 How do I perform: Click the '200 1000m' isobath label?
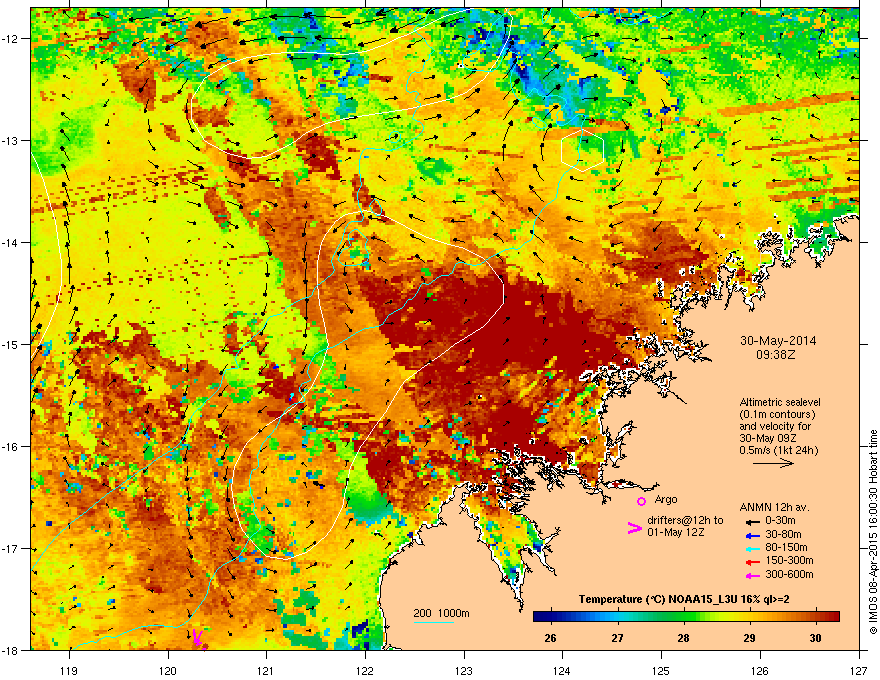[442, 613]
